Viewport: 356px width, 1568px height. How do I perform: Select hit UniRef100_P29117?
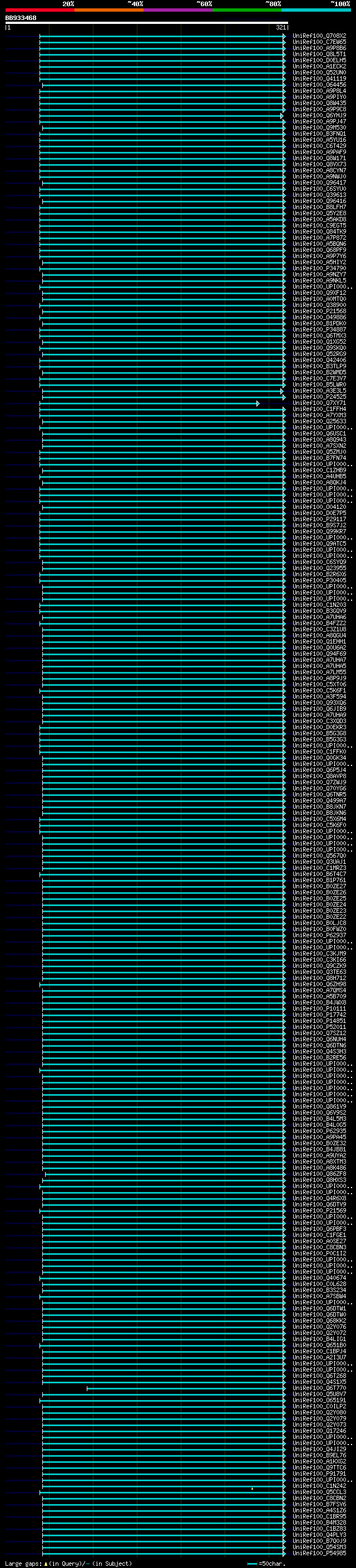coord(319,519)
